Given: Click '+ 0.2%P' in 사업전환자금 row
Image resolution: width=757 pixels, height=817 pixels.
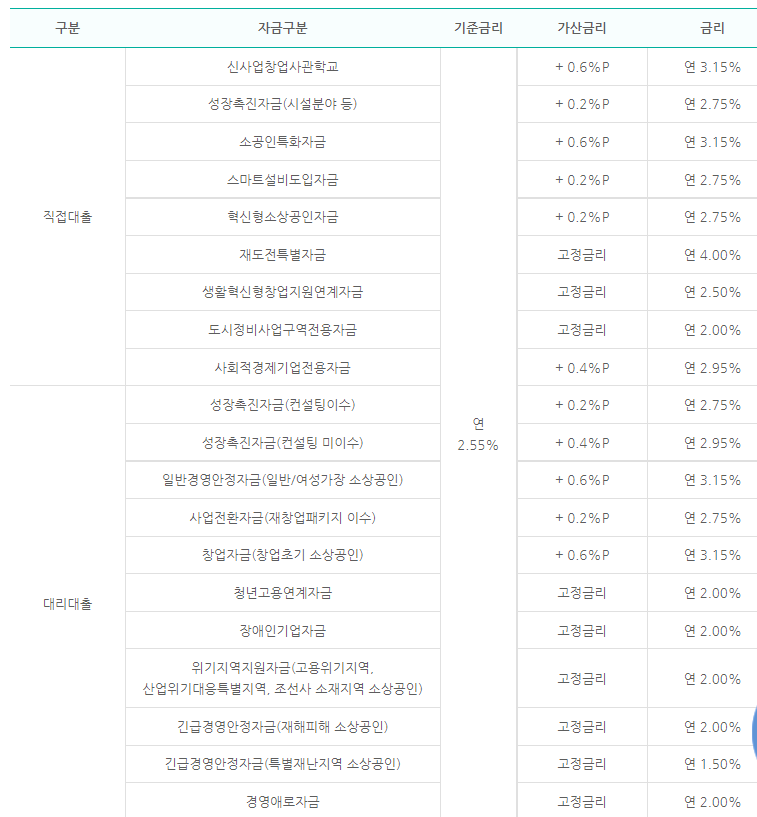Looking at the screenshot, I should (582, 518).
